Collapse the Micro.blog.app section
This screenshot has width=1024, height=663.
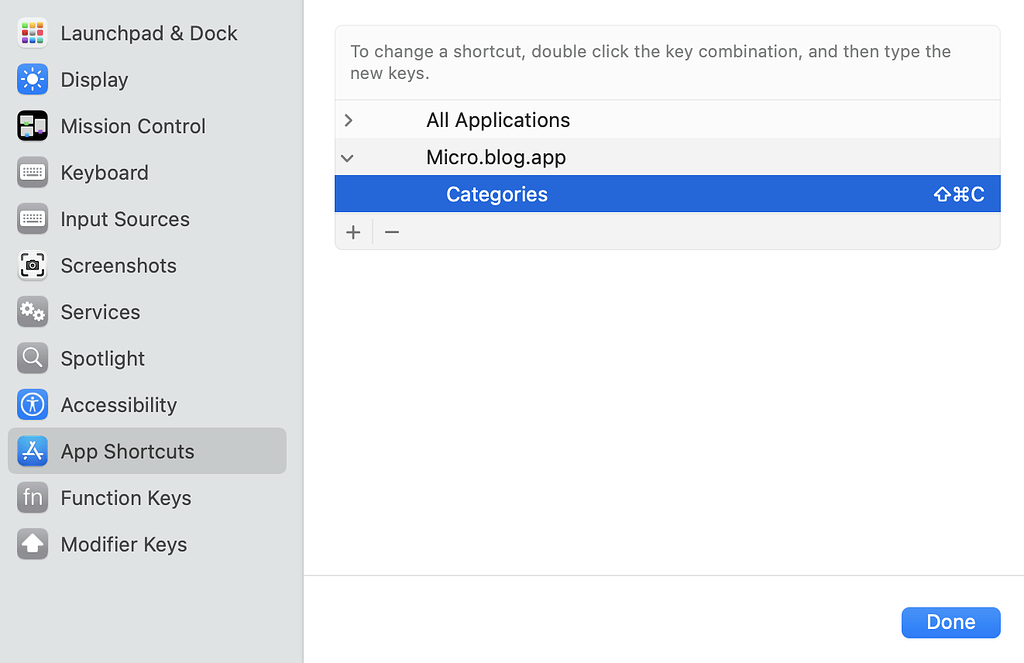click(347, 157)
